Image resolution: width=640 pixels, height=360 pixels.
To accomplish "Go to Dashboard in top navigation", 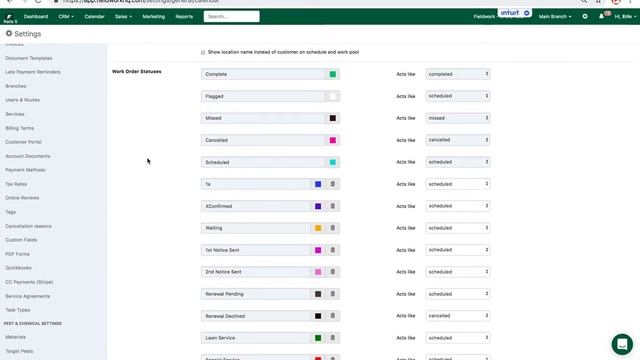I will click(36, 17).
